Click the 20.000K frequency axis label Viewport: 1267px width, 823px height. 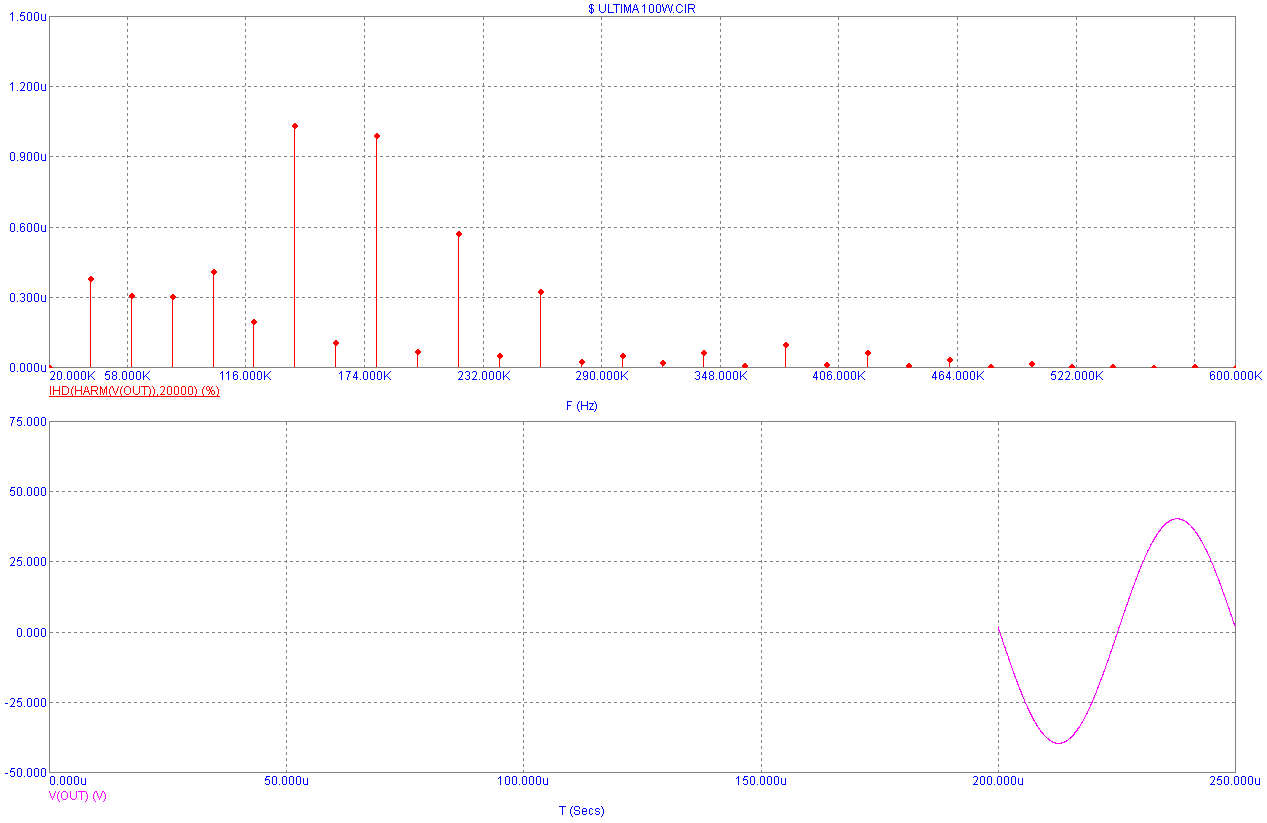pos(73,376)
